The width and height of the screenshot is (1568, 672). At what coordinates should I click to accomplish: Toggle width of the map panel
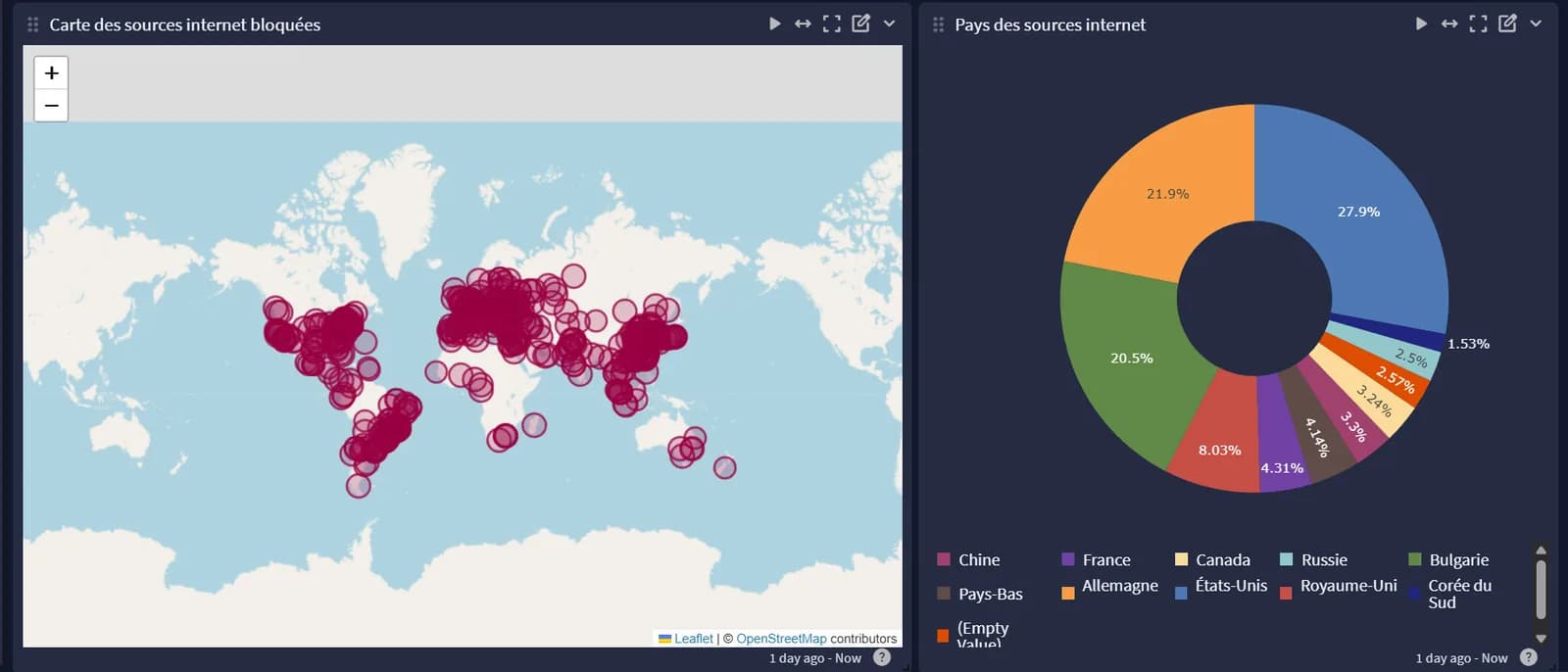(803, 24)
